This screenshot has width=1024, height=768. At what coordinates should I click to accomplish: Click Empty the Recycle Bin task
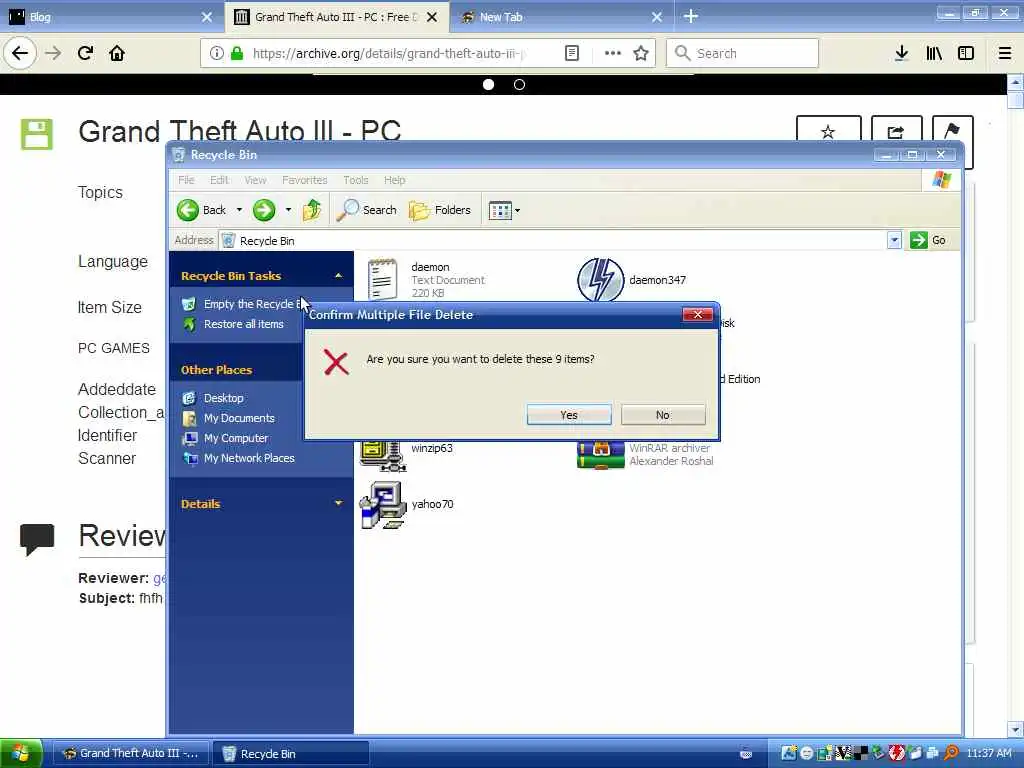click(x=244, y=304)
